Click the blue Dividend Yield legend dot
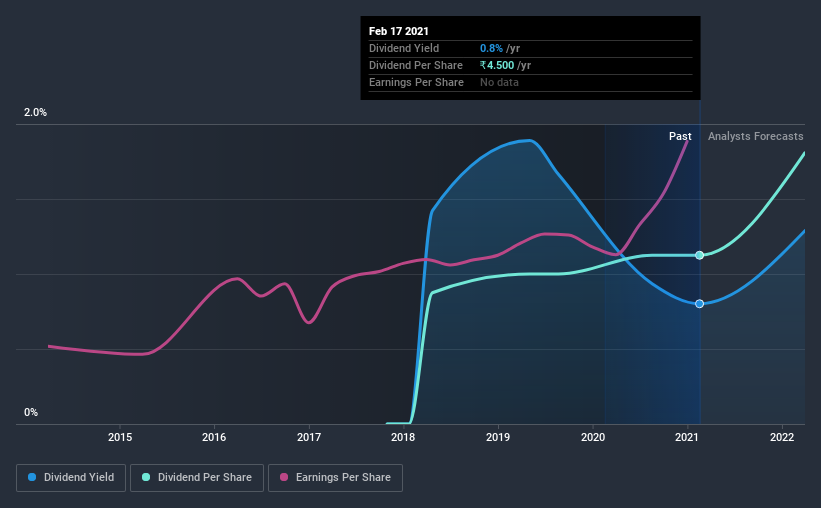 (x=32, y=477)
